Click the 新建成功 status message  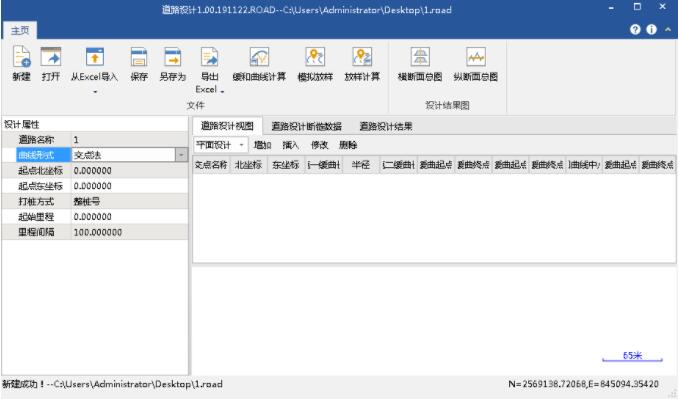(112, 384)
